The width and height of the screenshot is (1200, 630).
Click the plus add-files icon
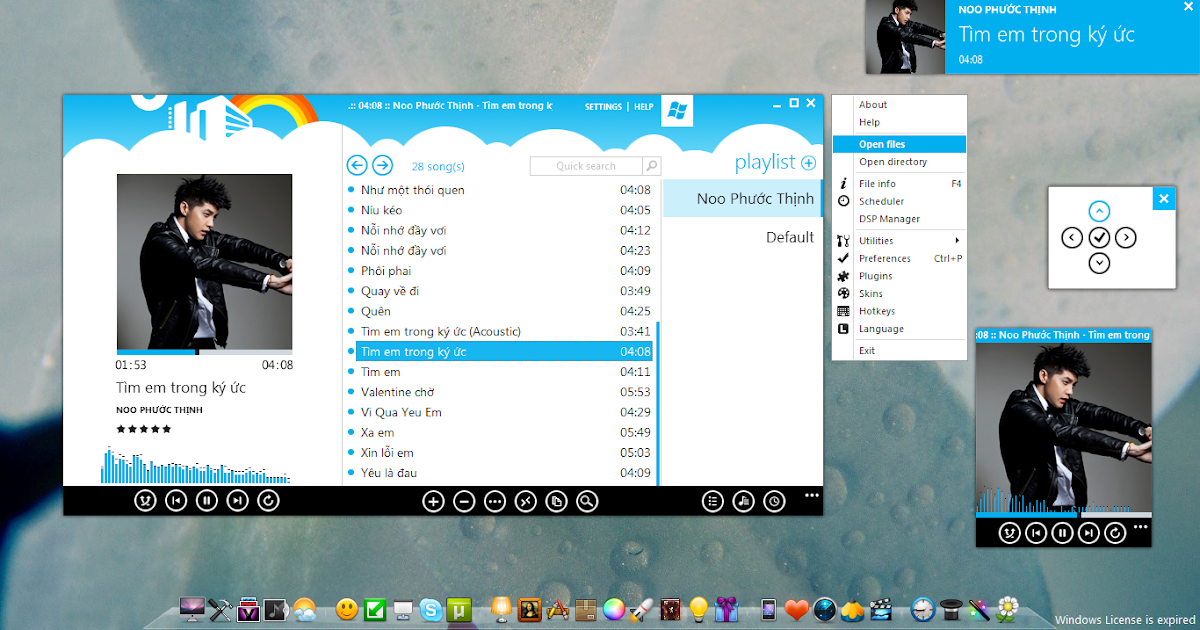coord(433,502)
